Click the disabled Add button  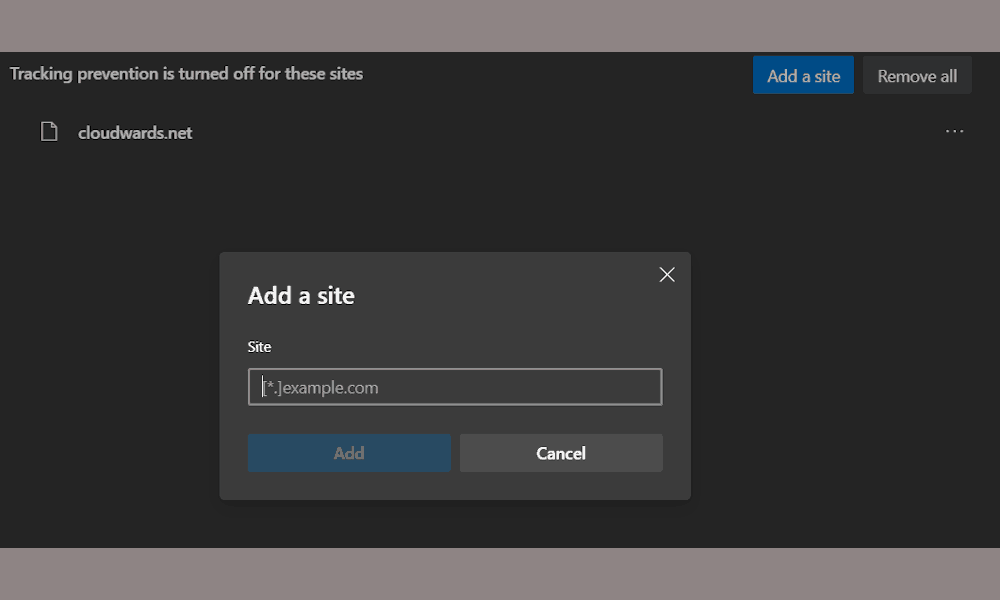pos(349,452)
